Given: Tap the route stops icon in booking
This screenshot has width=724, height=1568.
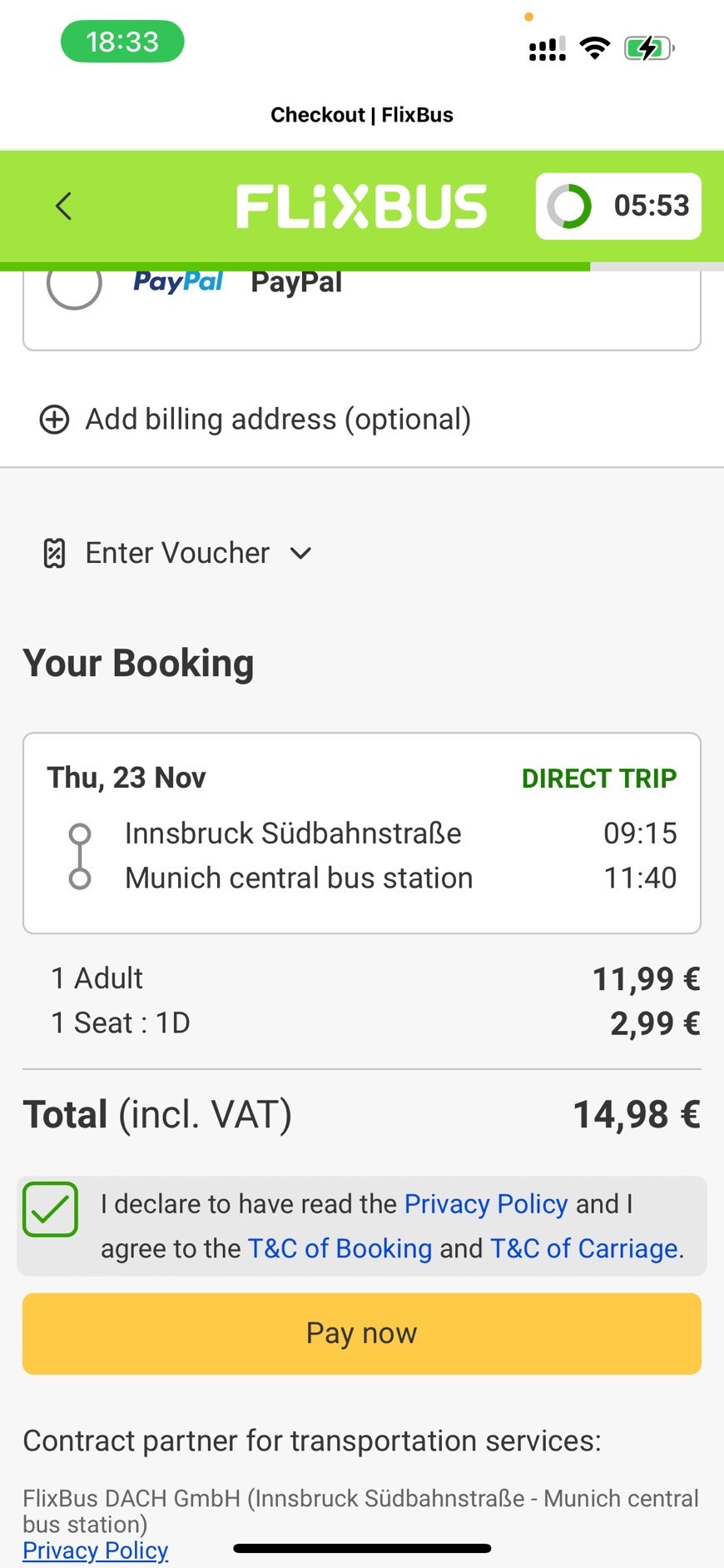Looking at the screenshot, I should point(80,856).
